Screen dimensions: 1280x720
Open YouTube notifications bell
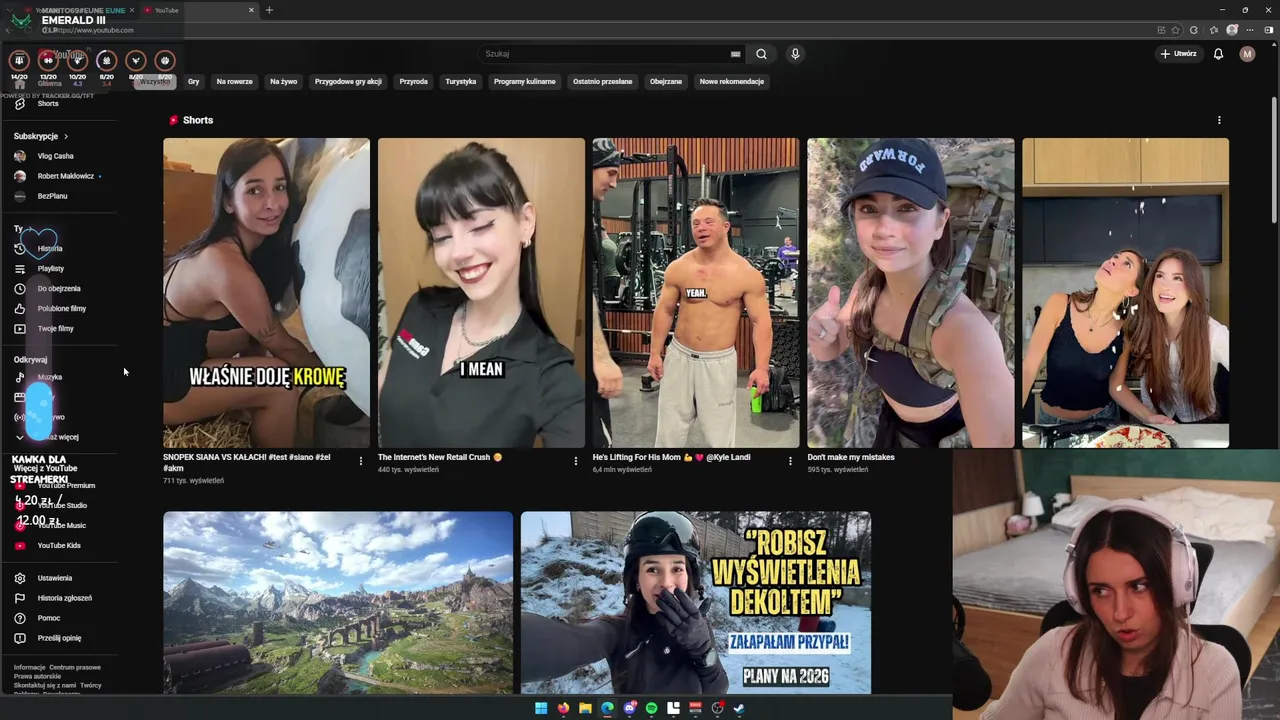1218,54
